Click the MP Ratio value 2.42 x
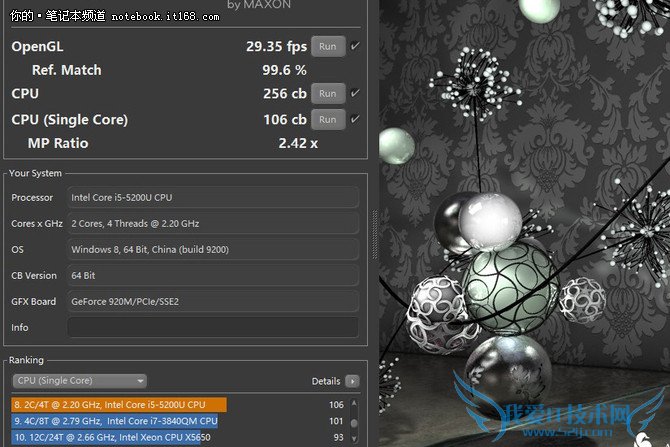This screenshot has width=670, height=447. (x=298, y=143)
